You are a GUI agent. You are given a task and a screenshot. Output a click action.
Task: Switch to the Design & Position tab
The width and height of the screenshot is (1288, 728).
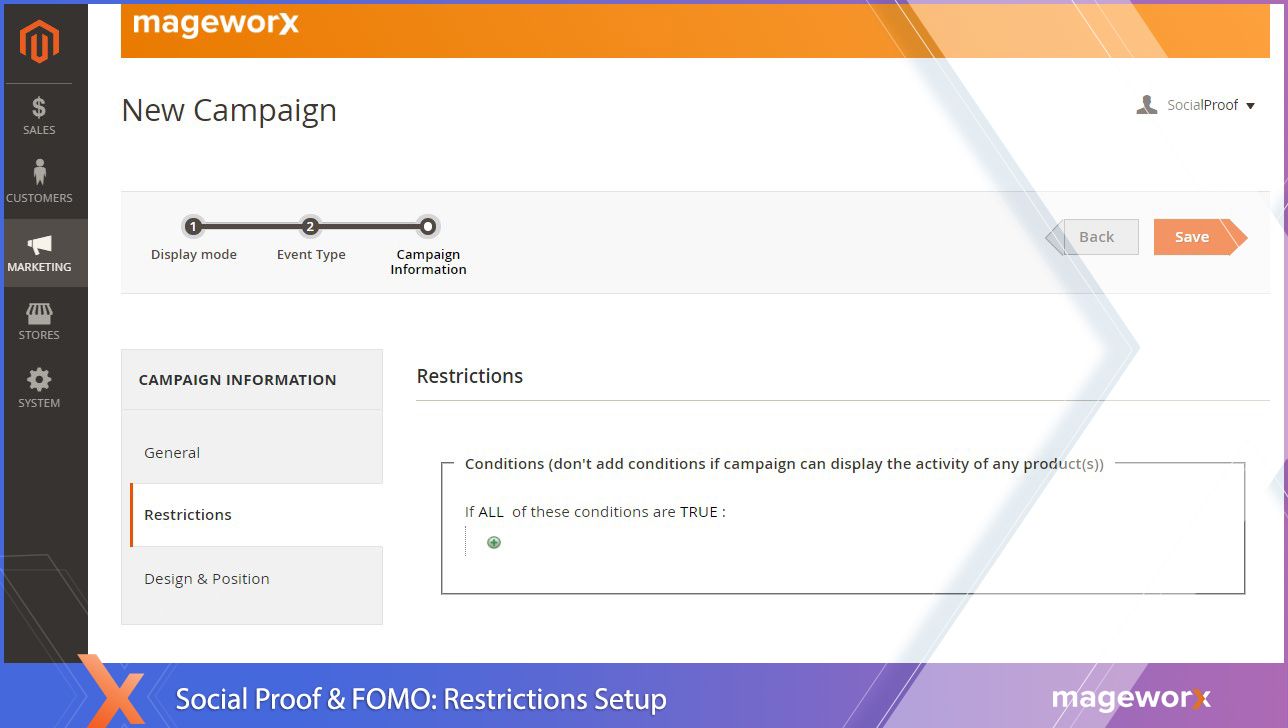point(207,579)
